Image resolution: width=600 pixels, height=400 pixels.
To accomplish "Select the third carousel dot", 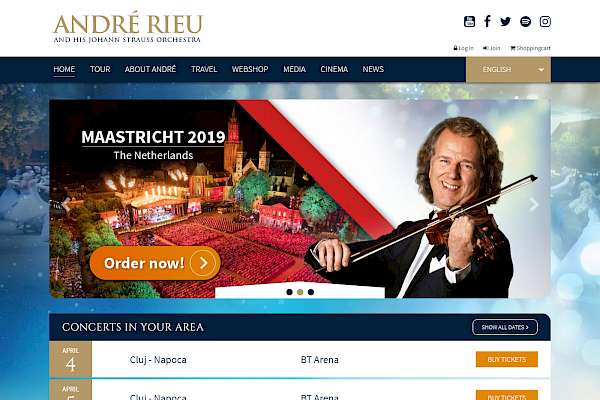I will point(311,292).
